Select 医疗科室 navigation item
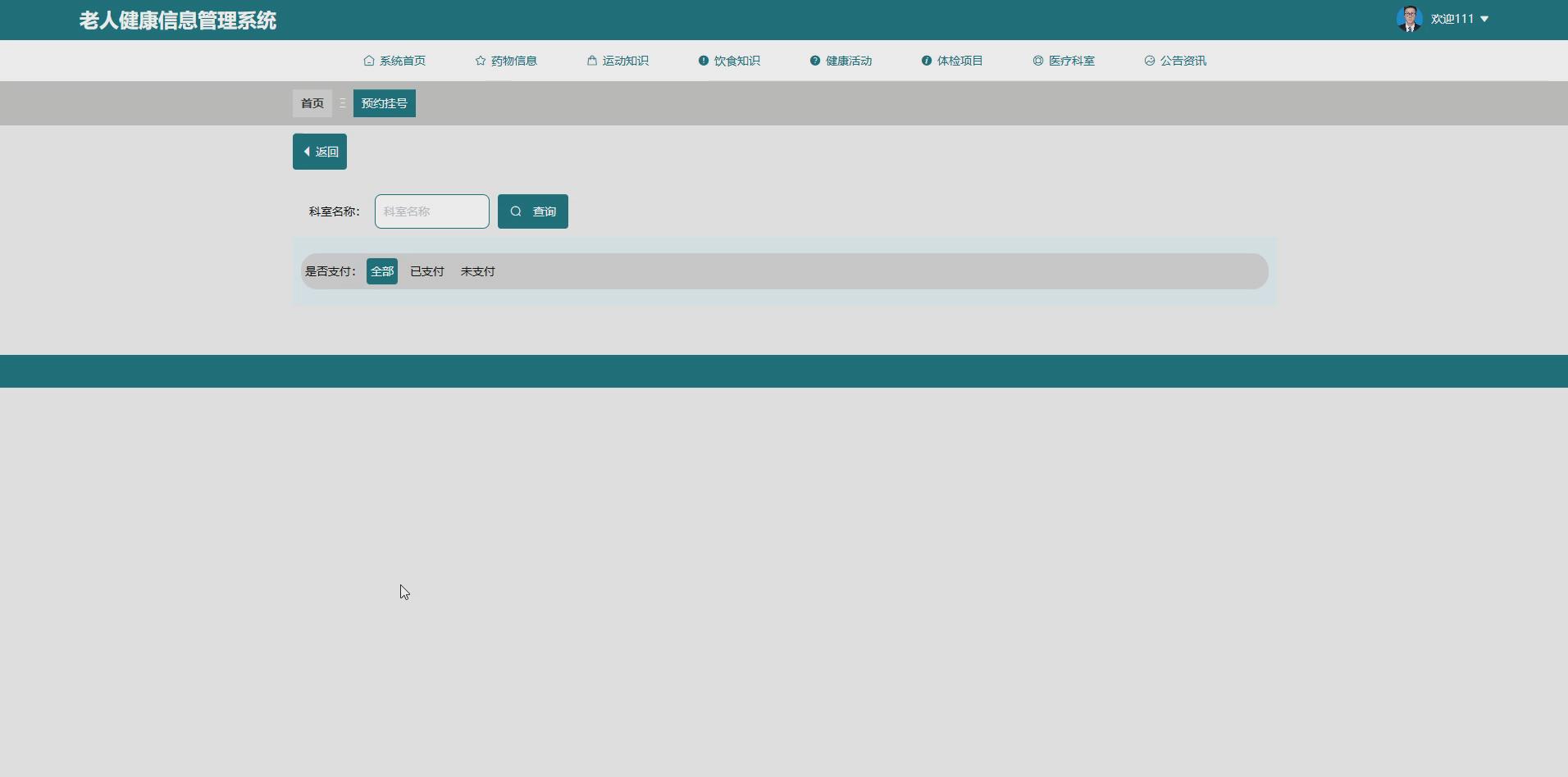Viewport: 1568px width, 777px height. click(1064, 61)
